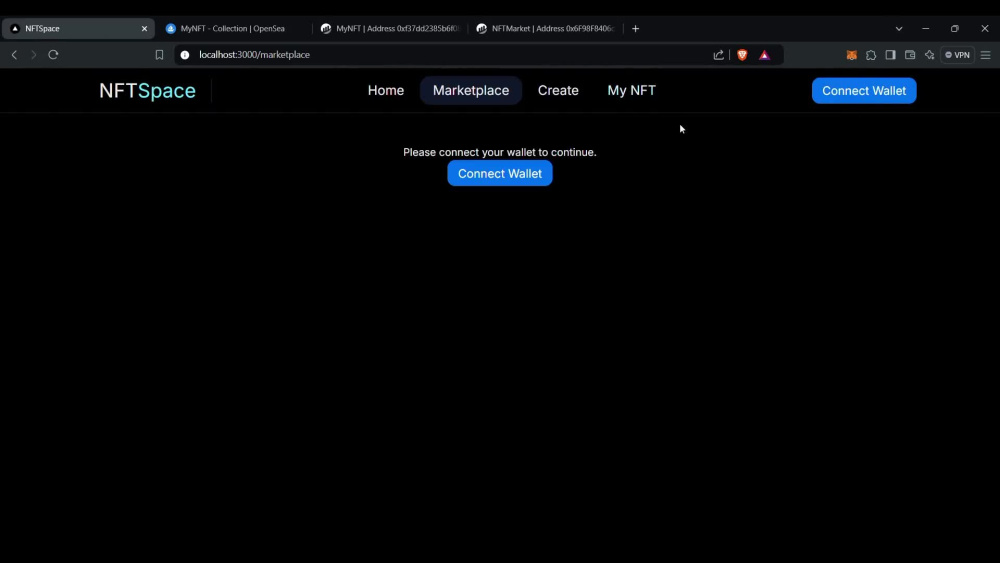
Task: Restore down the browser window
Action: tap(955, 28)
